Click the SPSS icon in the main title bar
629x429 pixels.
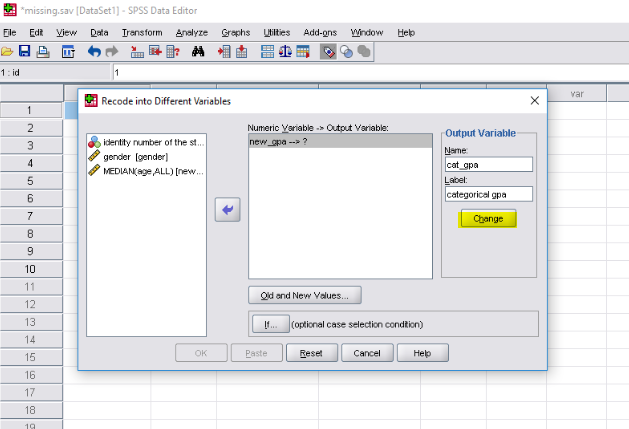(10, 10)
